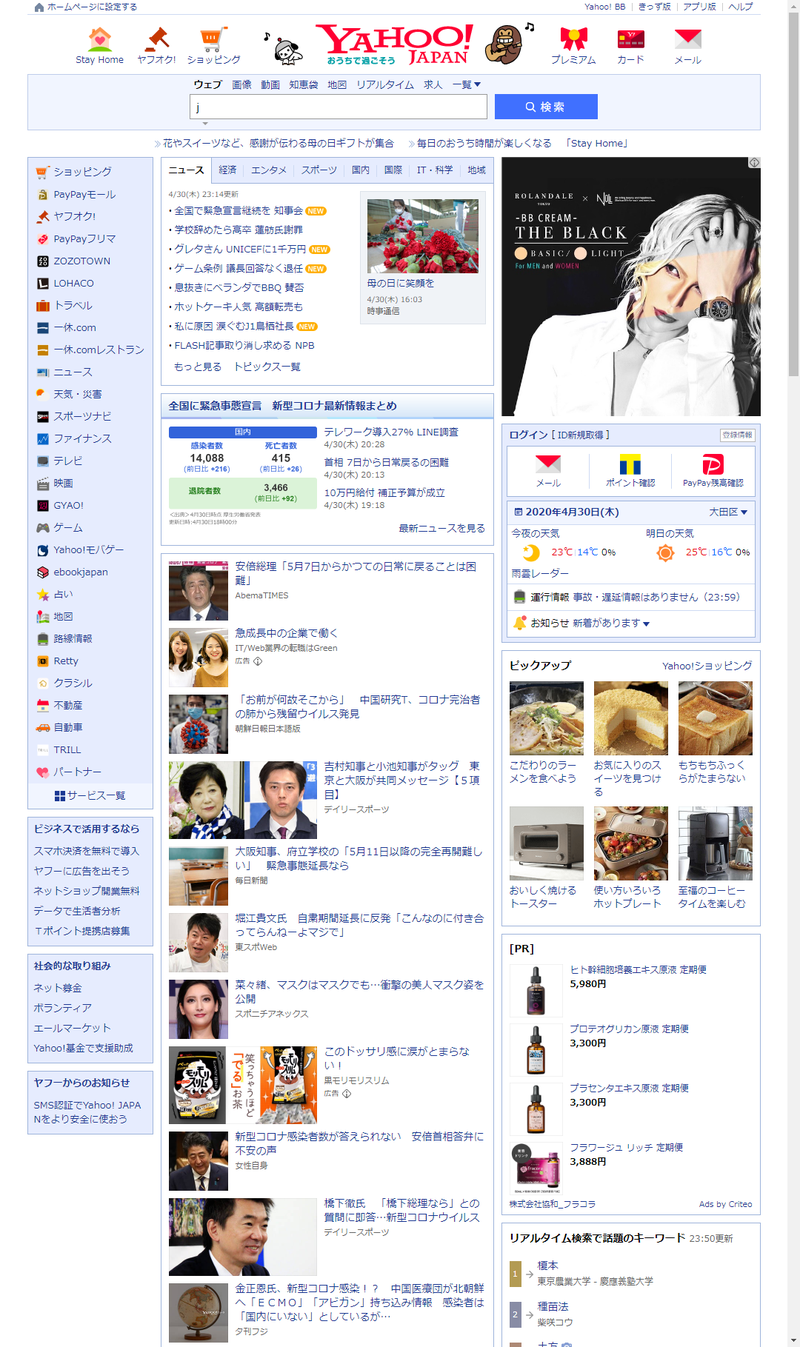Click the ゲーム controller icon
Viewport: 800px width, 1347px height.
click(43, 527)
